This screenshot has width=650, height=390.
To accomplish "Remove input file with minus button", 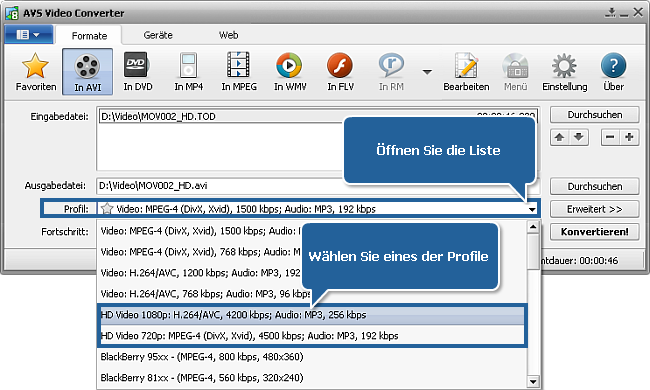I will [x=610, y=137].
